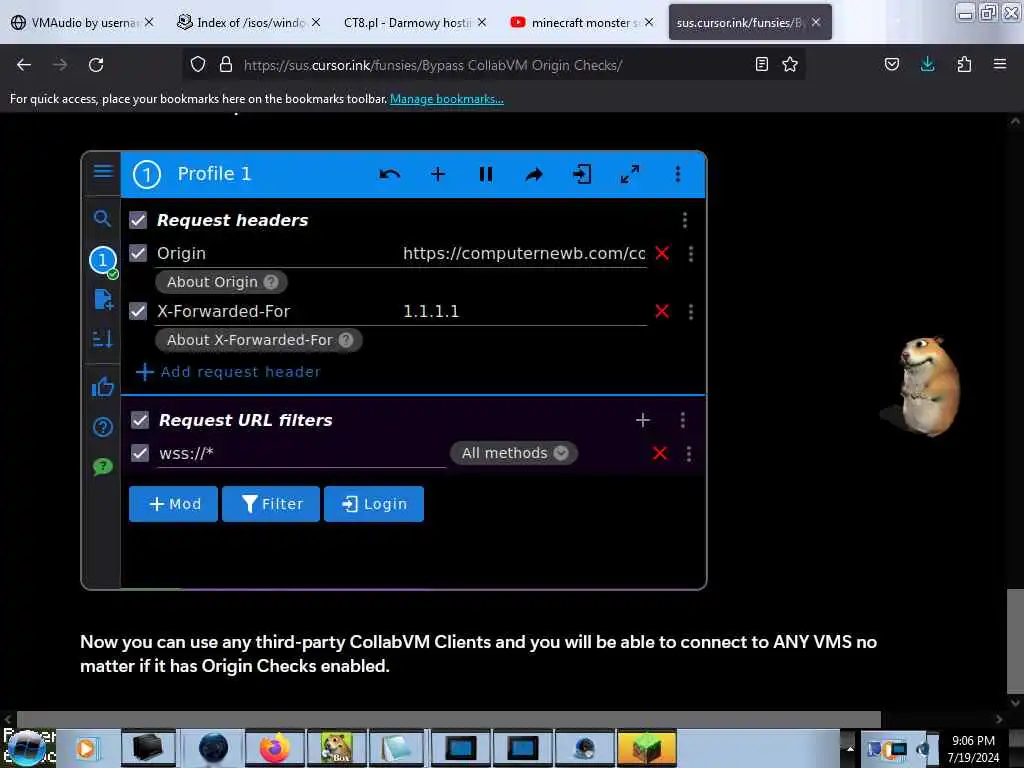Click the Origin value field
Viewport: 1024px width, 768px height.
tap(524, 253)
